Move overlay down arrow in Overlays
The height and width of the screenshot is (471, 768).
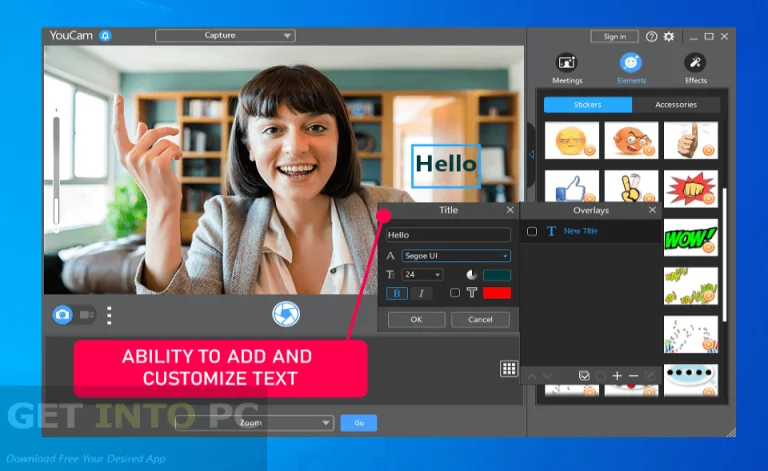547,376
